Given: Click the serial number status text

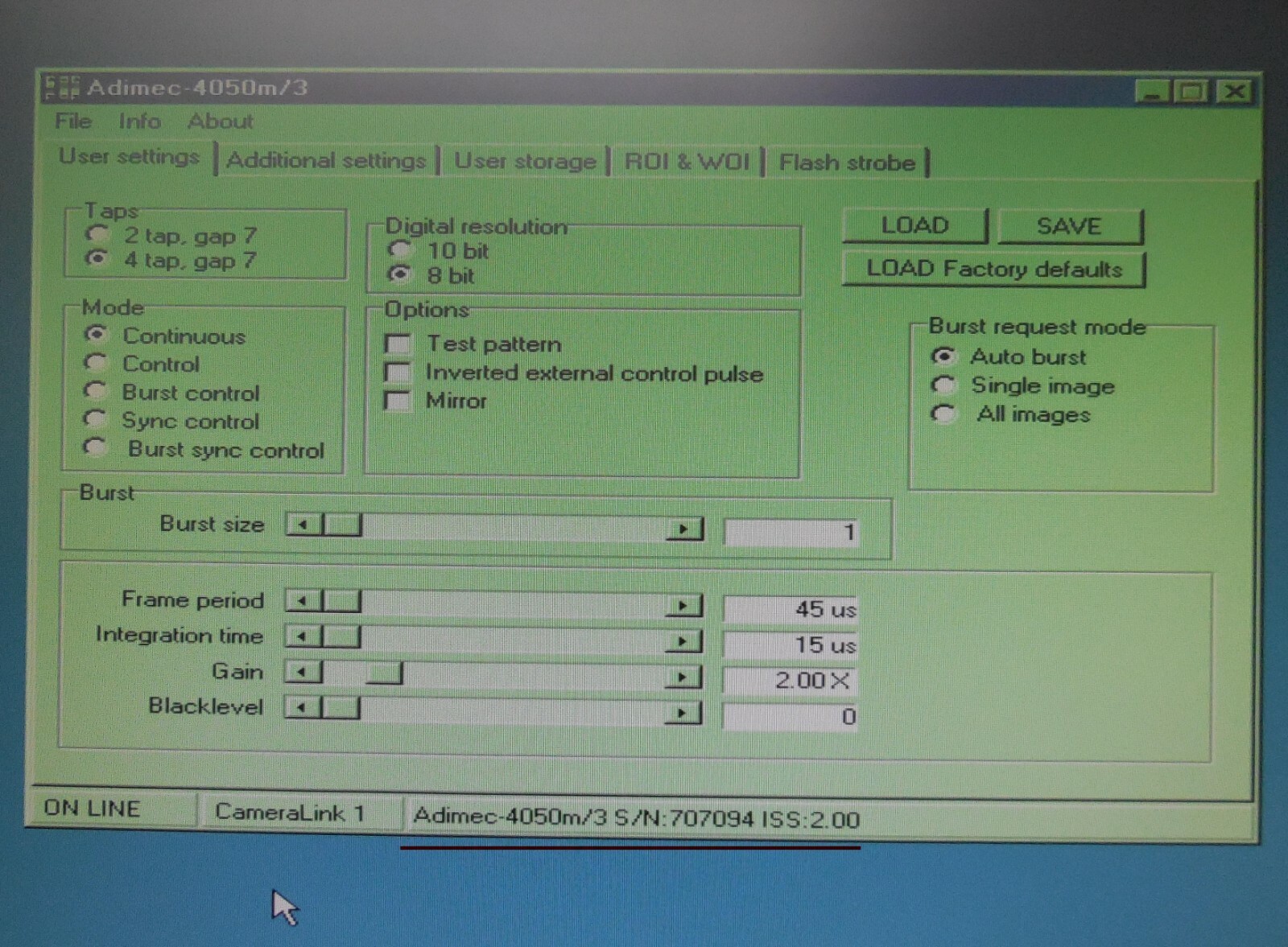Looking at the screenshot, I should point(636,818).
